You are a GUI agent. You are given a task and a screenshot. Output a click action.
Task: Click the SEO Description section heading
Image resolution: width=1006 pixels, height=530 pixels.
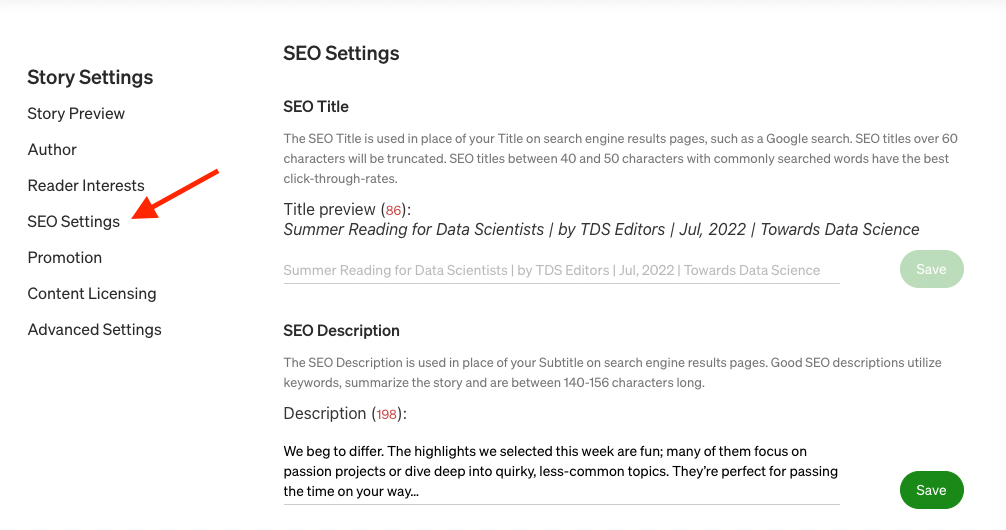pyautogui.click(x=341, y=330)
